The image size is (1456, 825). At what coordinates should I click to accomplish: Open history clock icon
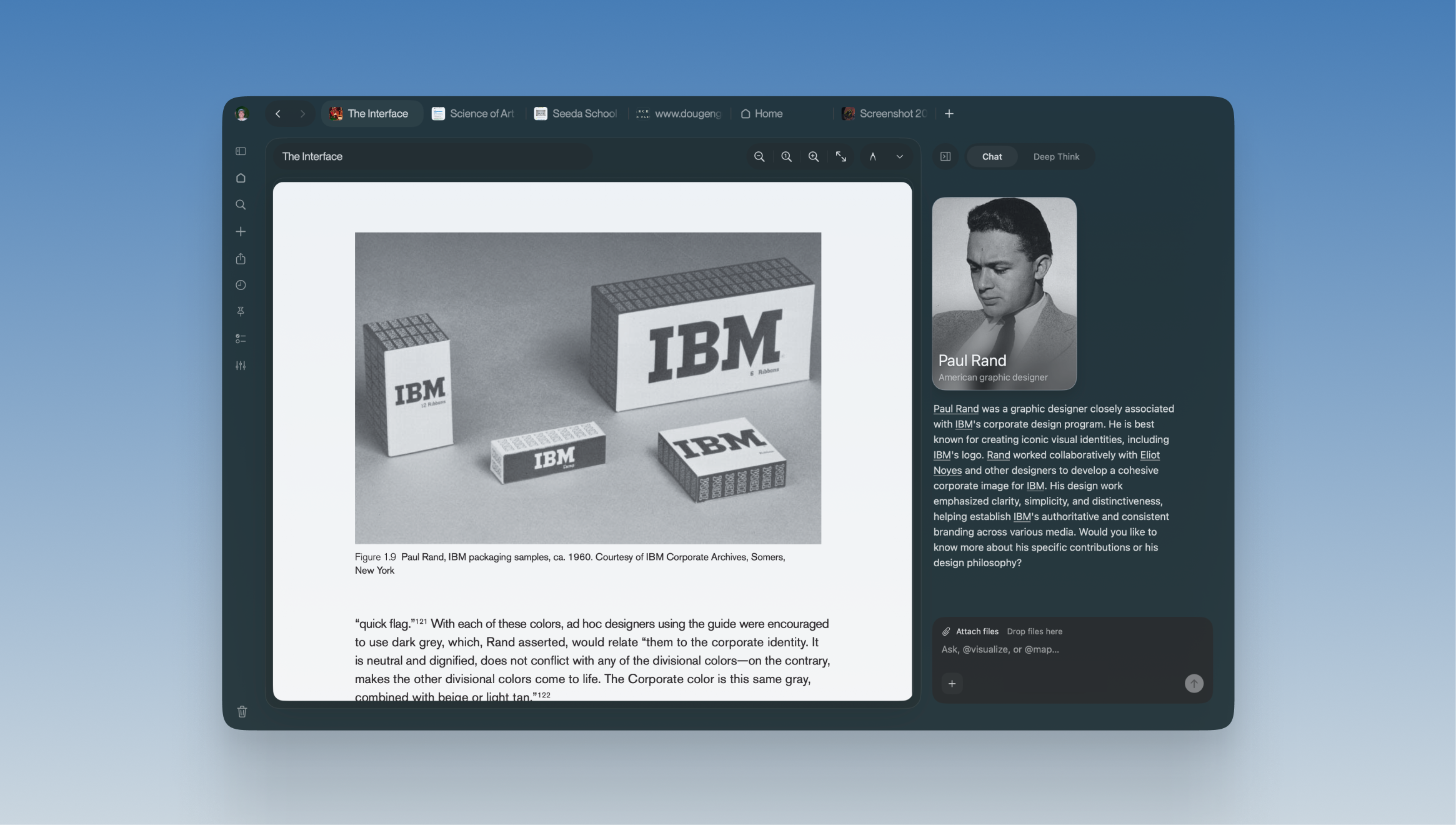241,285
